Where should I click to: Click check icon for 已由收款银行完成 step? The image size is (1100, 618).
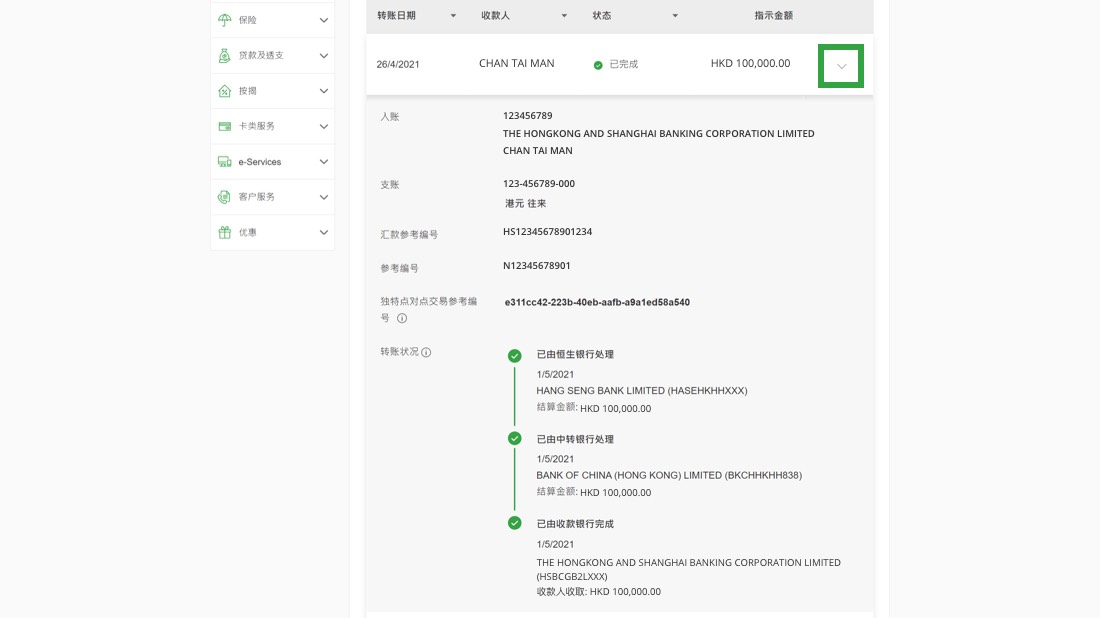click(514, 523)
